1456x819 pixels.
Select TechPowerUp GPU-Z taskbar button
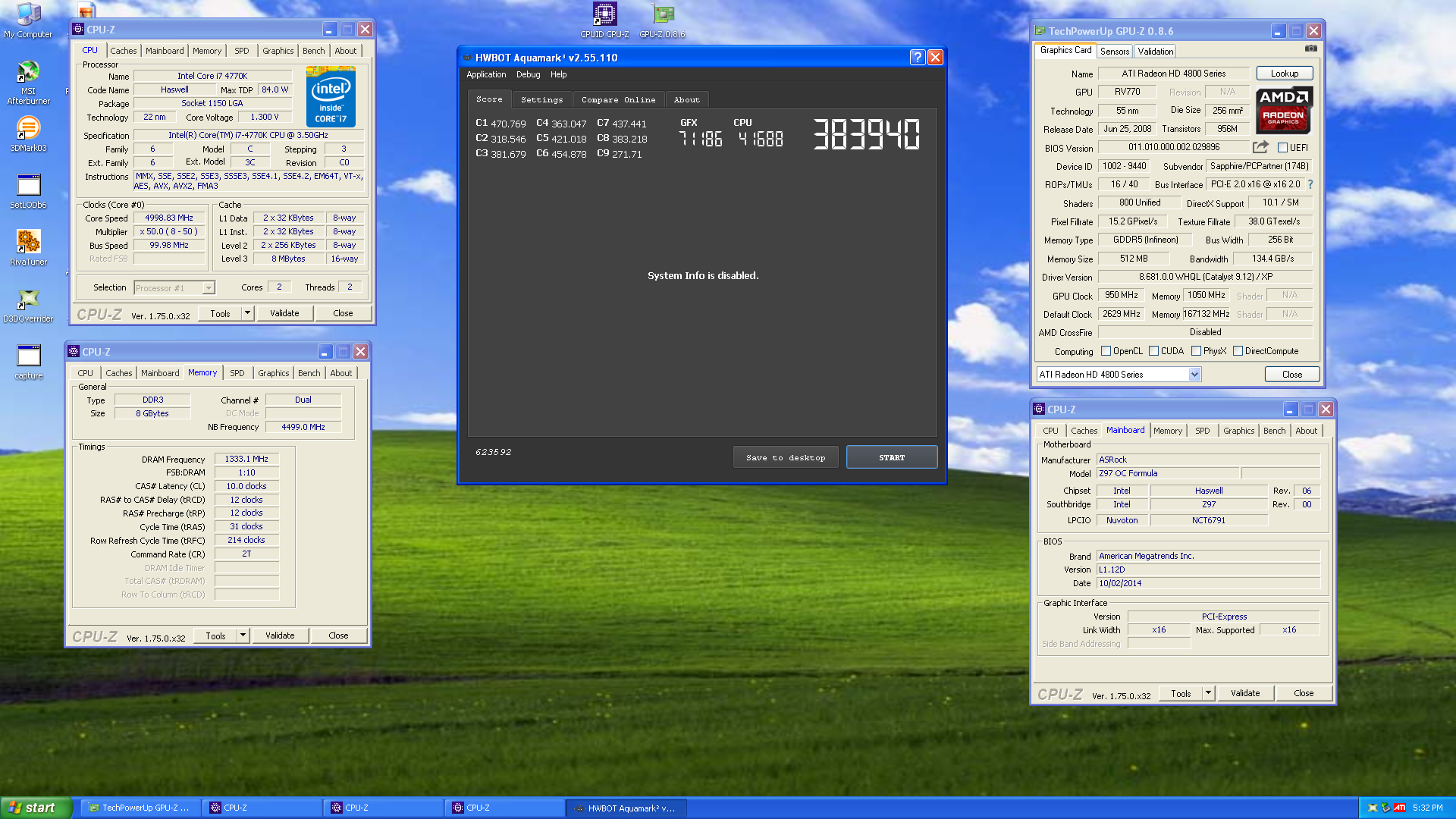pyautogui.click(x=140, y=808)
